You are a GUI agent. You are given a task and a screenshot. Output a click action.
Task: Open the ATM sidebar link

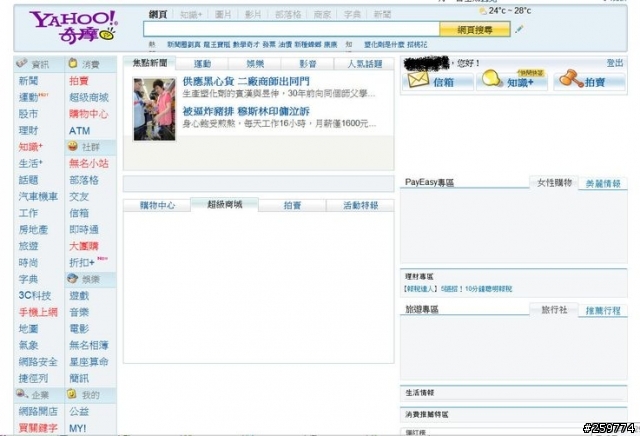(80, 131)
